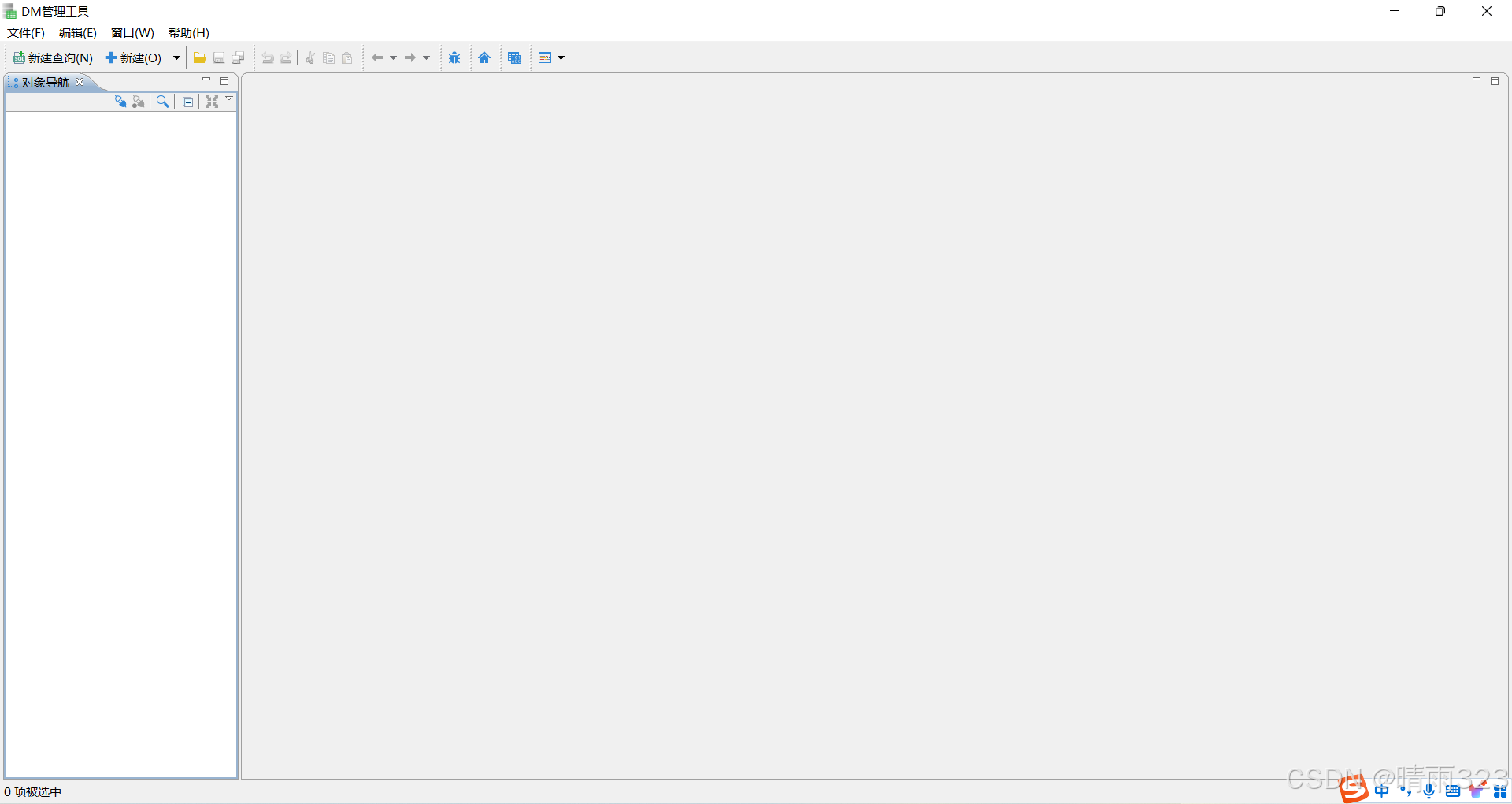Click the input method soft keyboard icon
Screen dimensions: 1512x804
pyautogui.click(x=1453, y=791)
